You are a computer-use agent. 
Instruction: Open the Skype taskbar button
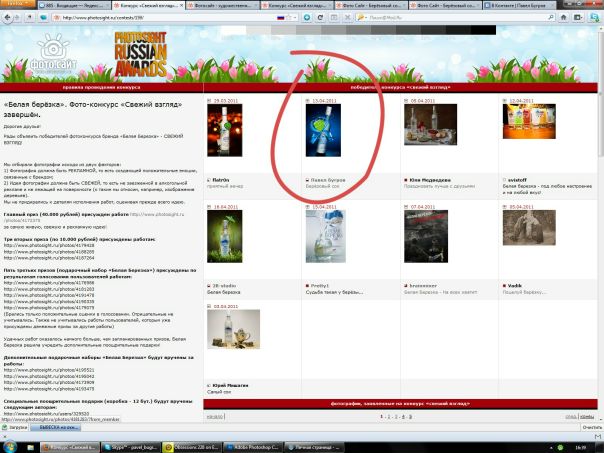pyautogui.click(x=131, y=447)
